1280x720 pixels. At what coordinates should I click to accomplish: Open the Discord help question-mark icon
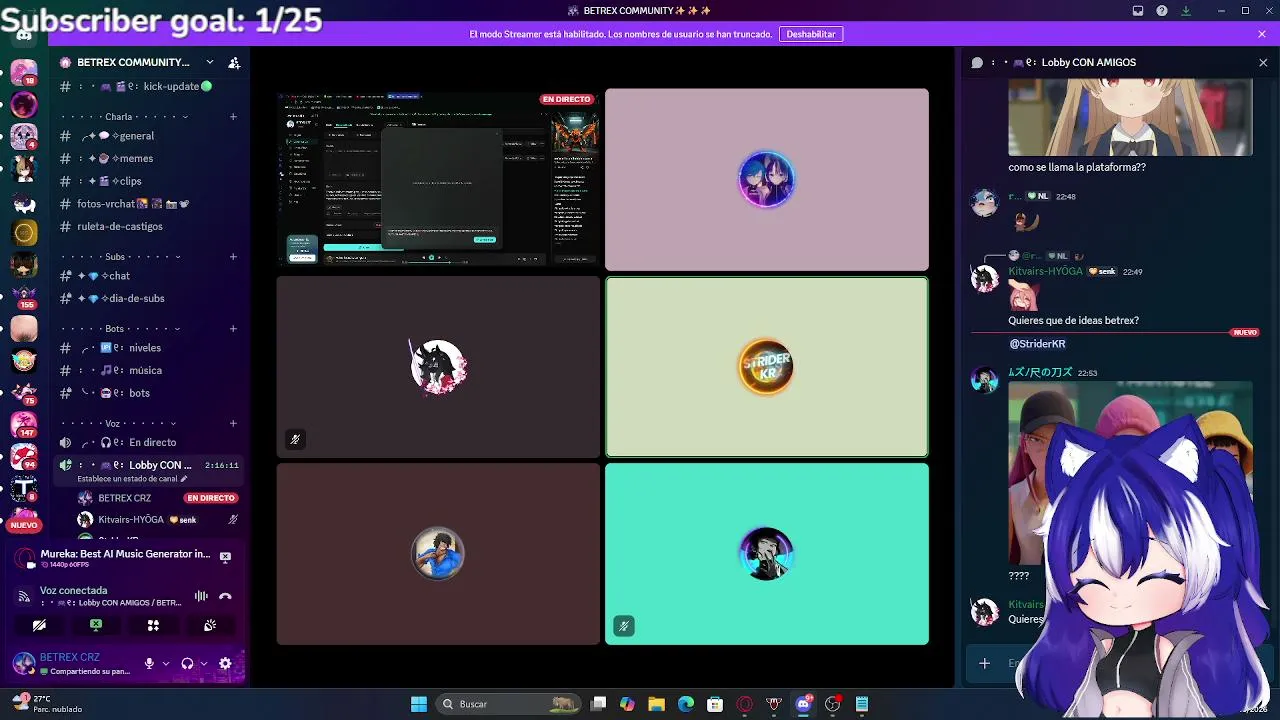point(1162,11)
